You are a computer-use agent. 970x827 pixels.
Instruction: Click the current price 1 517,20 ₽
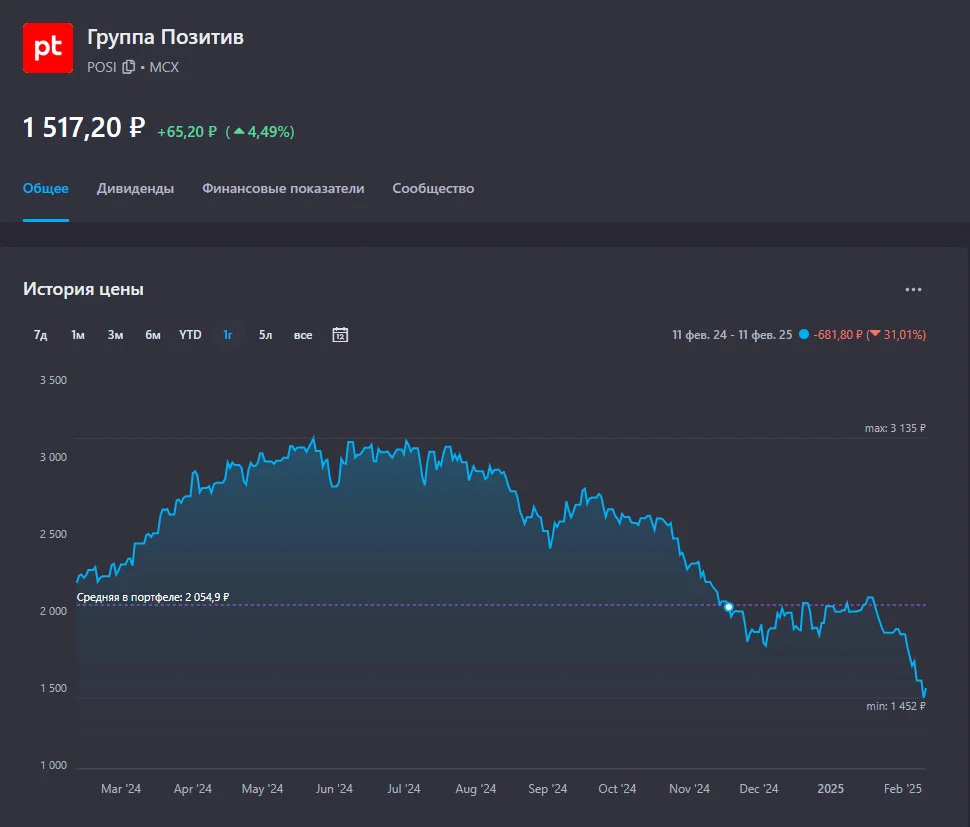tap(84, 128)
